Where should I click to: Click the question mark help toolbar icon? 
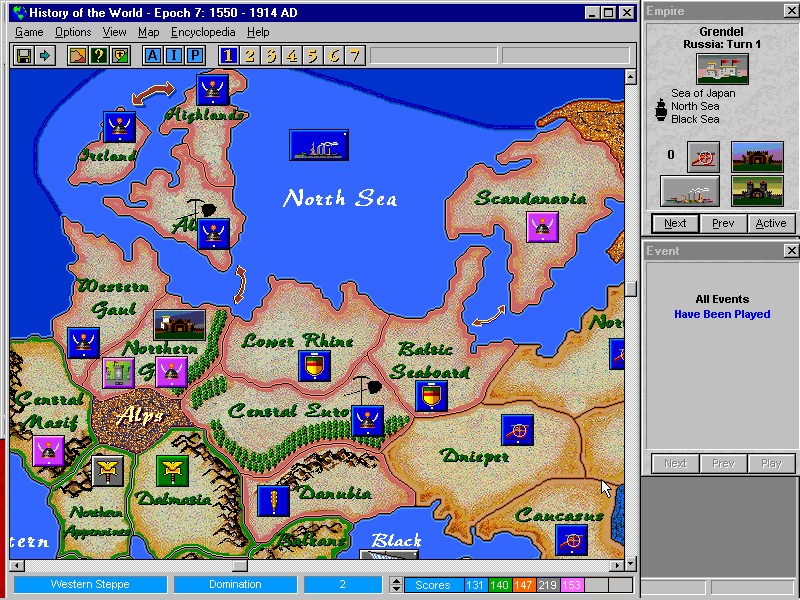pyautogui.click(x=99, y=55)
